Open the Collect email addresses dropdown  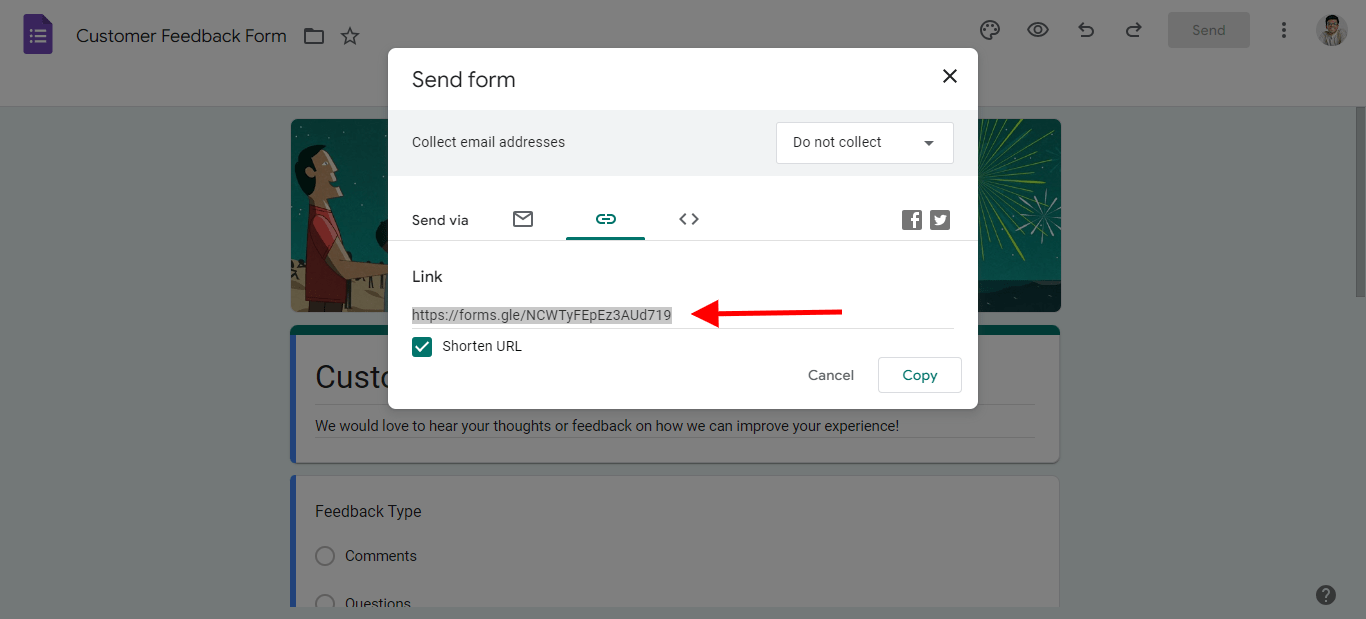(x=863, y=142)
